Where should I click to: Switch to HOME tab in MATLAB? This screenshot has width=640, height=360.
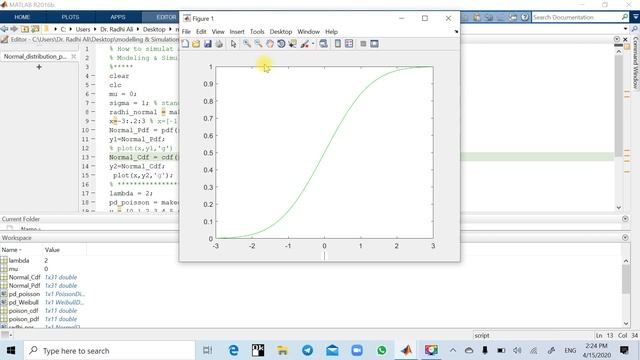tap(22, 17)
